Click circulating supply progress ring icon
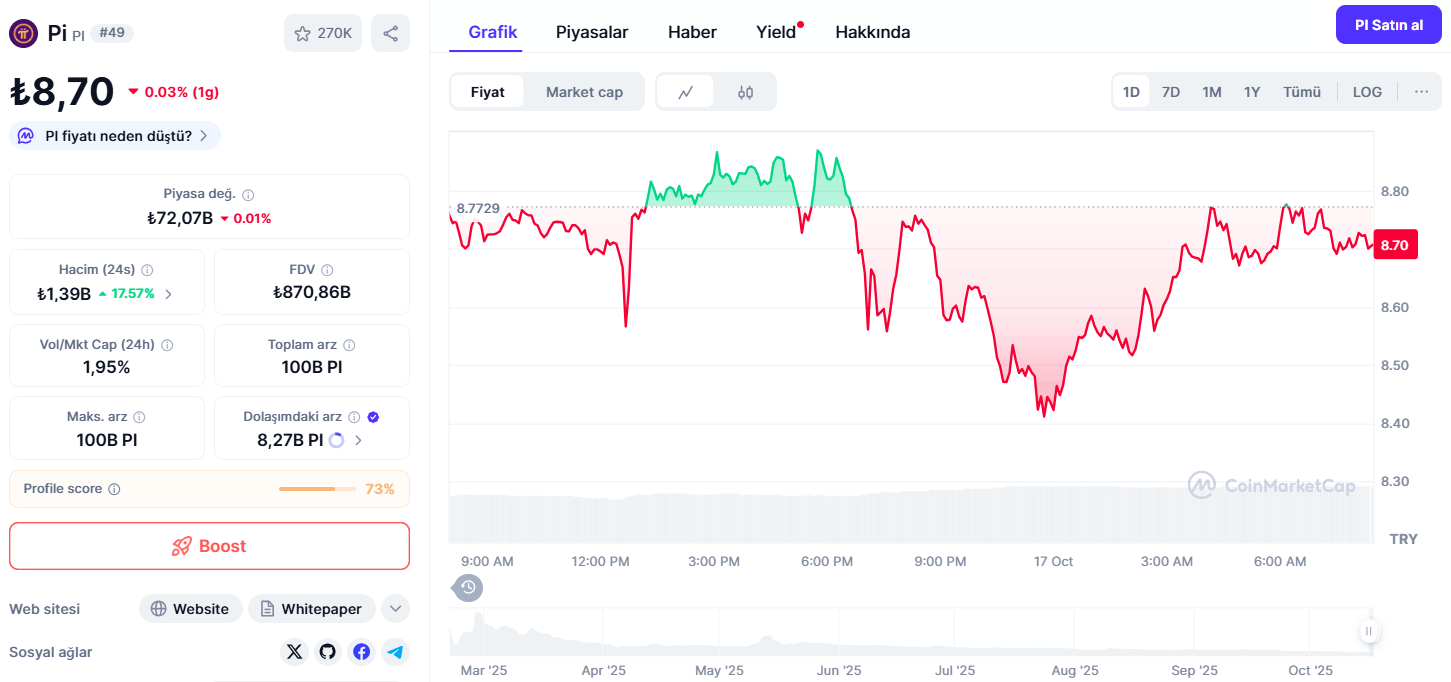This screenshot has width=1451, height=682. [x=336, y=440]
